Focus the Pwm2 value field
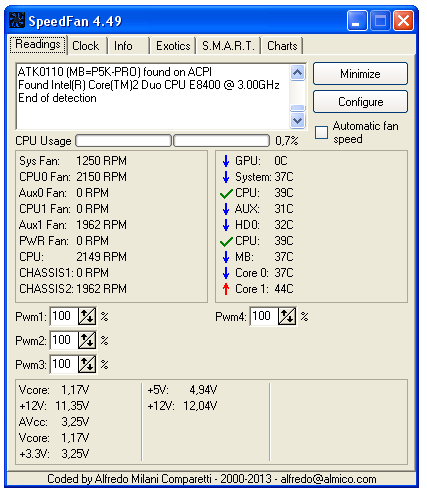Viewport: 427px width, 491px height. click(64, 340)
